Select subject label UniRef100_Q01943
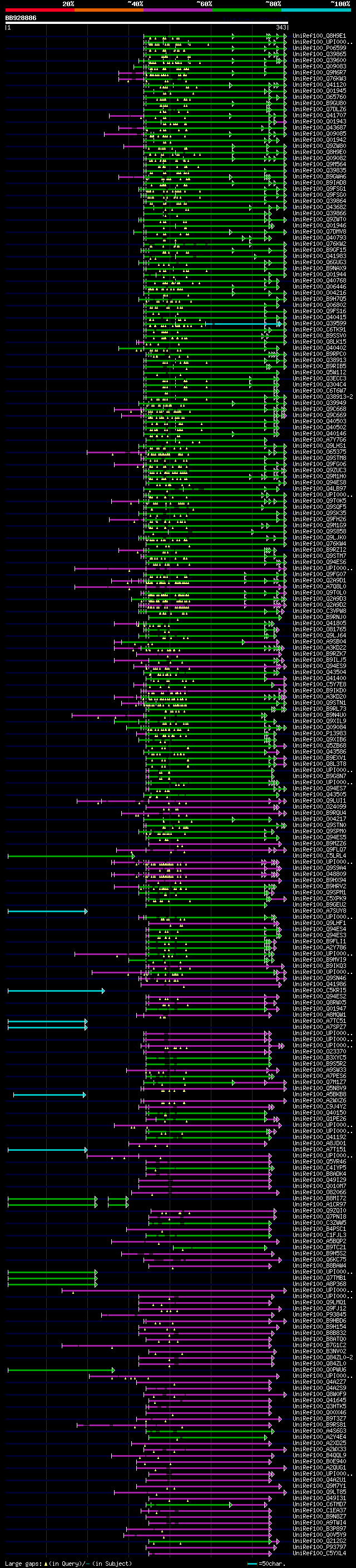Image resolution: width=356 pixels, height=1568 pixels. 319,121
